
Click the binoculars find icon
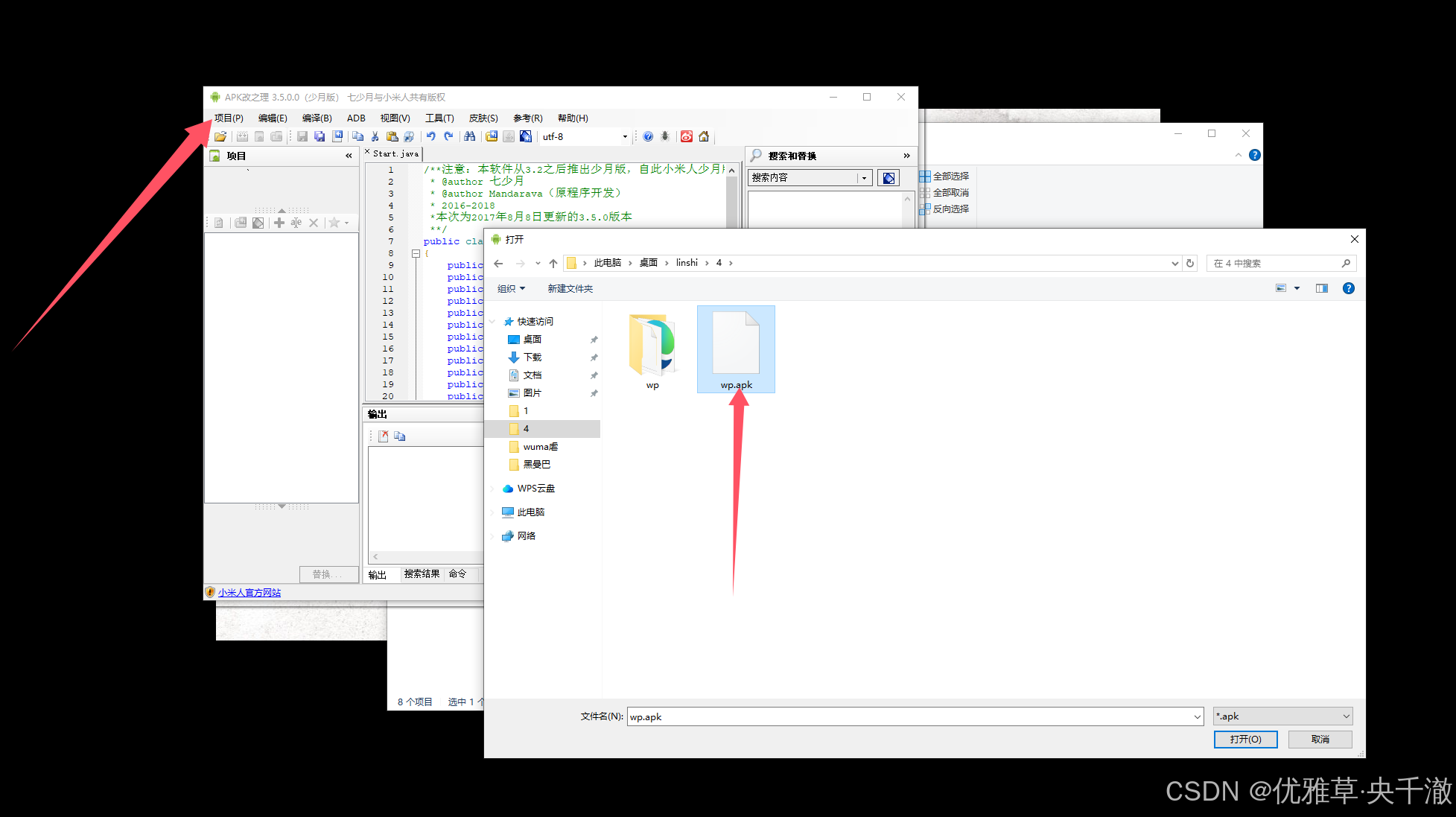coord(469,137)
